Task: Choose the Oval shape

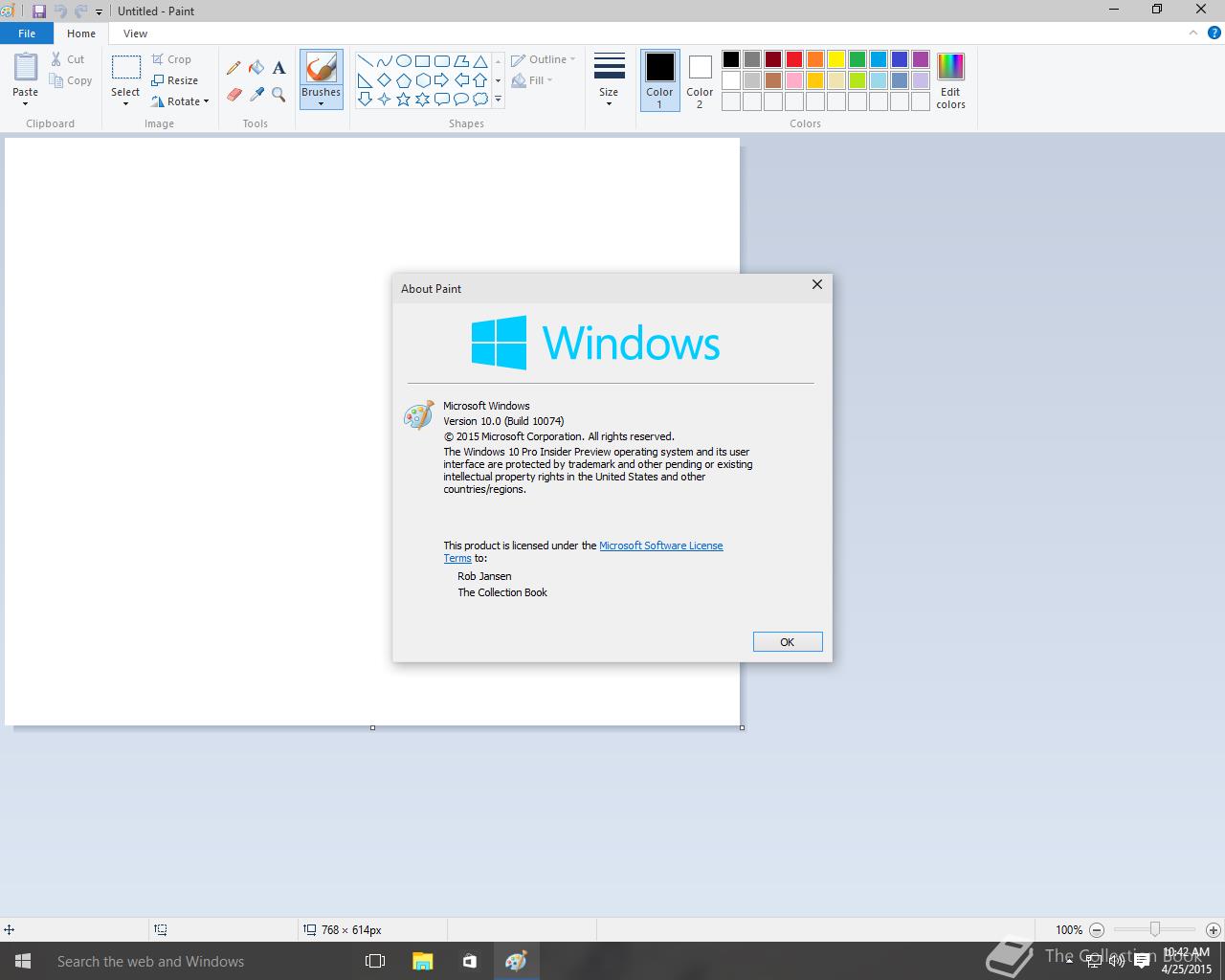Action: tap(403, 61)
